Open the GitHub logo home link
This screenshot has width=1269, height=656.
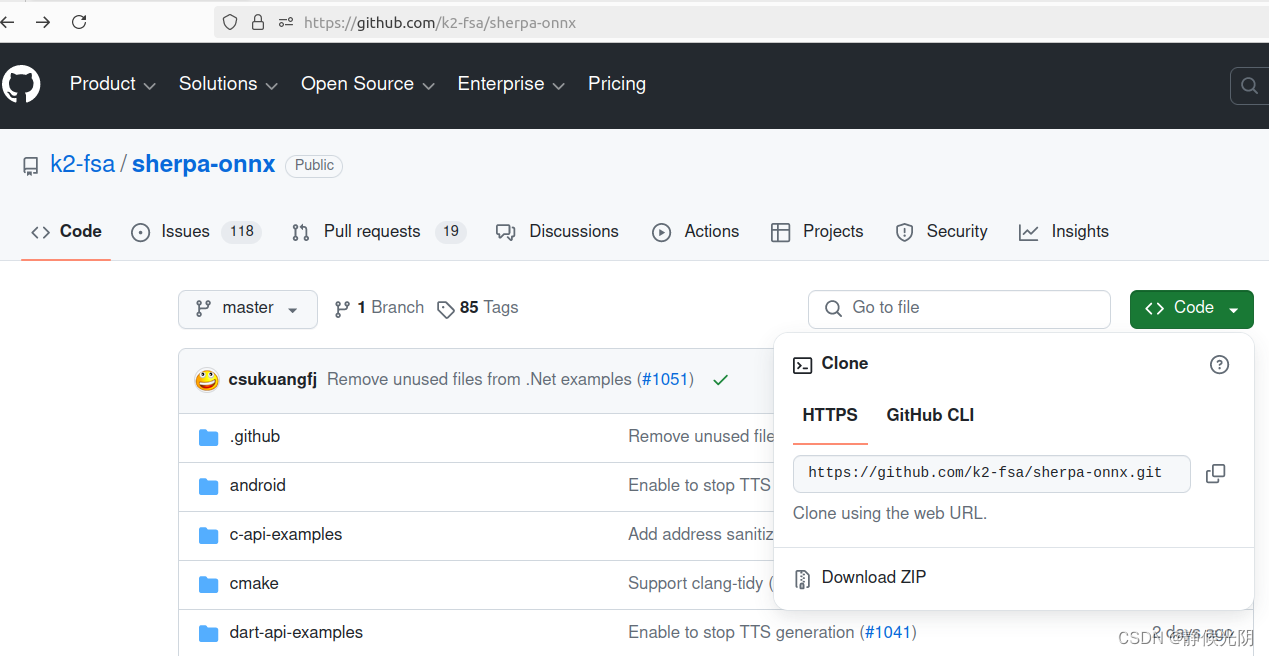pyautogui.click(x=21, y=85)
